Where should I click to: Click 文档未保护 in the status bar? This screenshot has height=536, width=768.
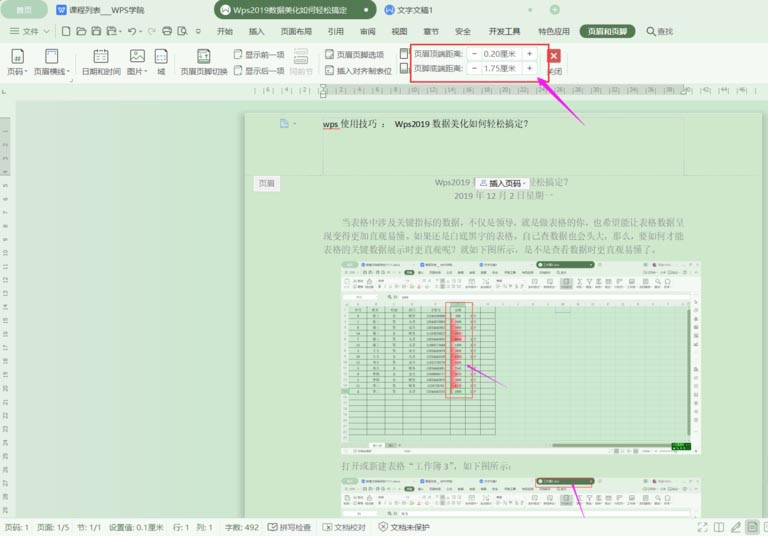pos(404,527)
